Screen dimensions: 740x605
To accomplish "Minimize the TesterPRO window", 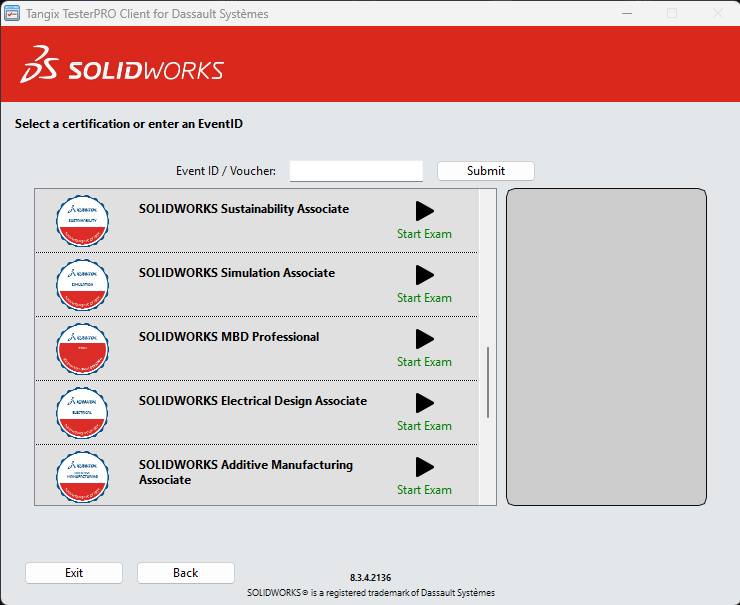I will pyautogui.click(x=627, y=13).
